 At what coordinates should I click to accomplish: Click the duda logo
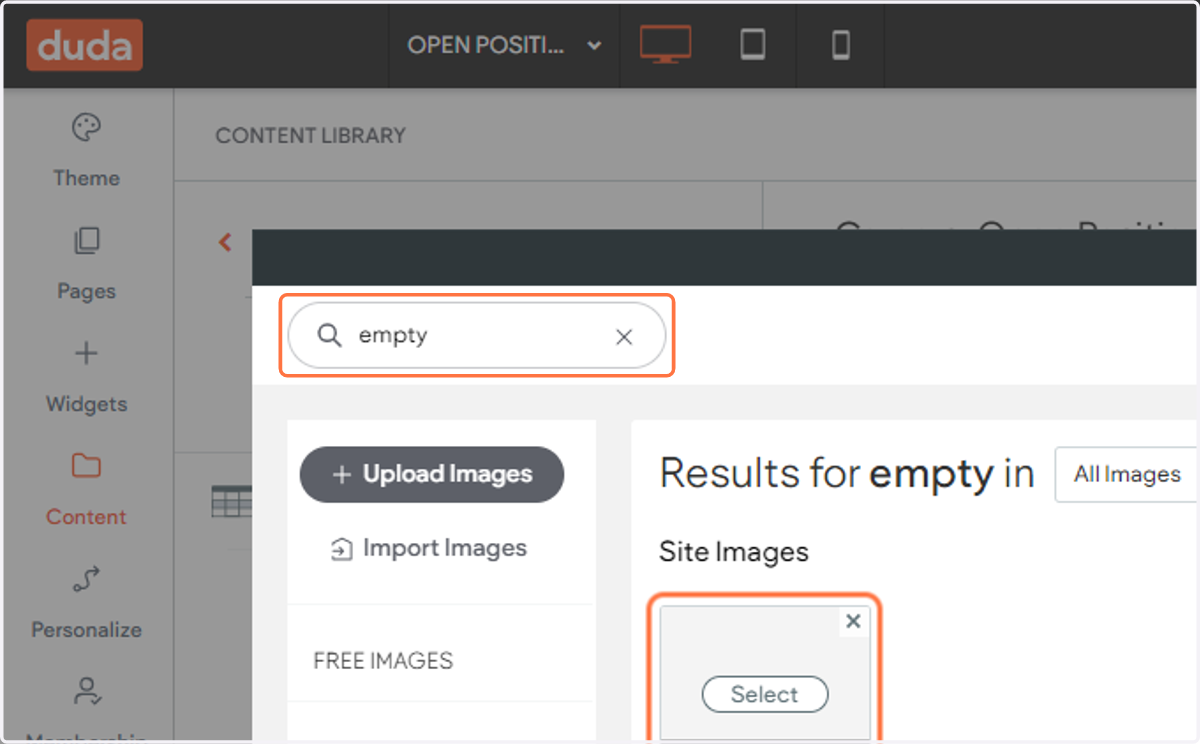(x=85, y=45)
